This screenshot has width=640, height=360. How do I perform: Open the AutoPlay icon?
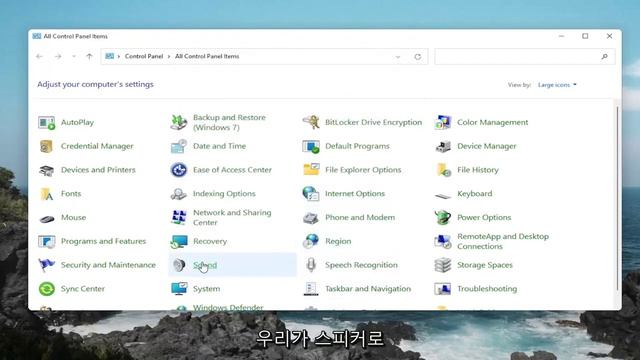(x=47, y=122)
